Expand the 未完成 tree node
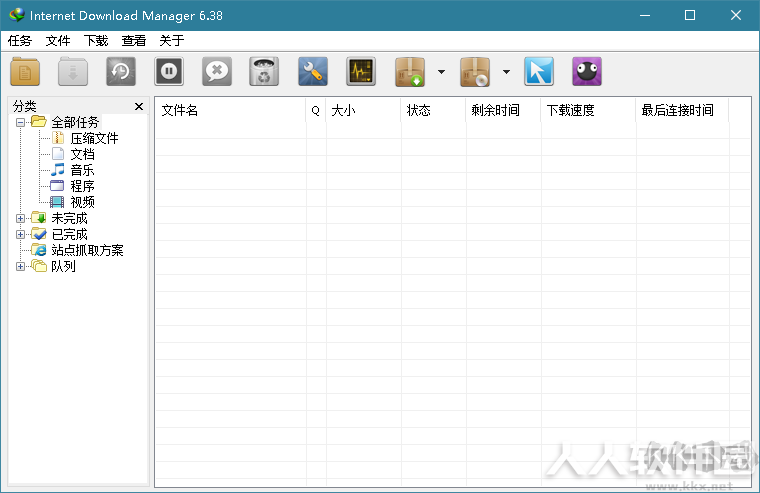Viewport: 760px width, 493px height. tap(20, 218)
